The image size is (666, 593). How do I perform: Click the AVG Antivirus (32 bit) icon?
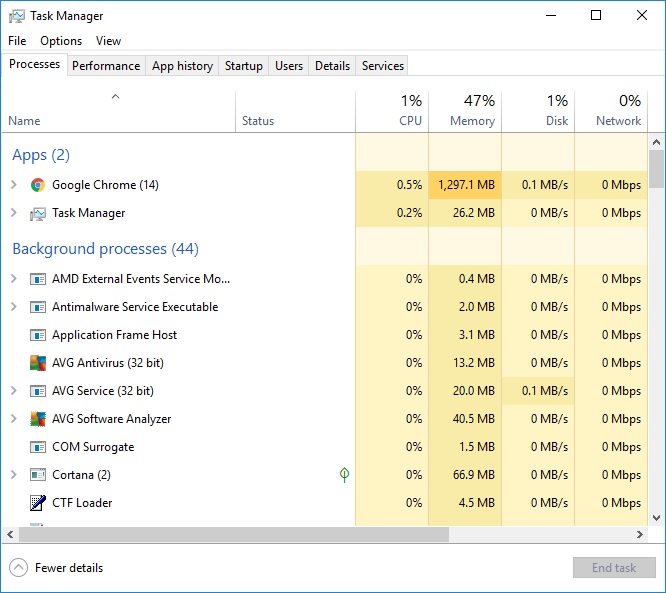(38, 363)
